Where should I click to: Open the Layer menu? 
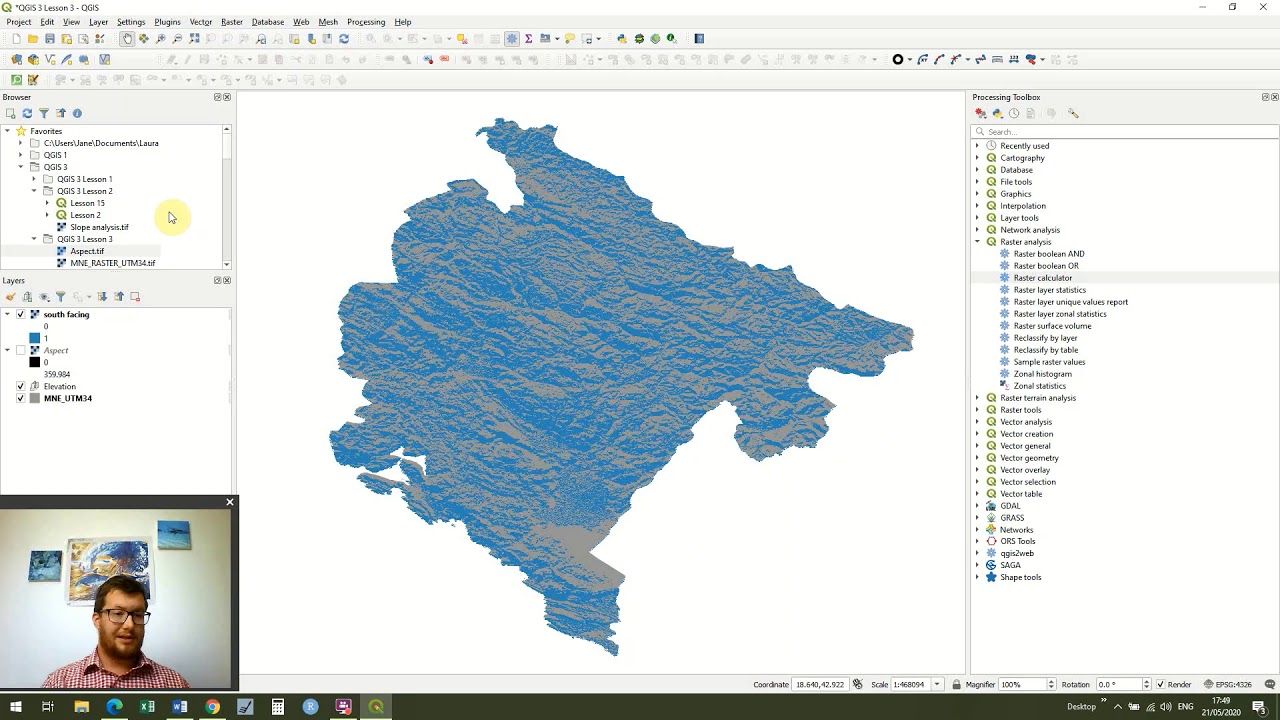click(x=98, y=22)
